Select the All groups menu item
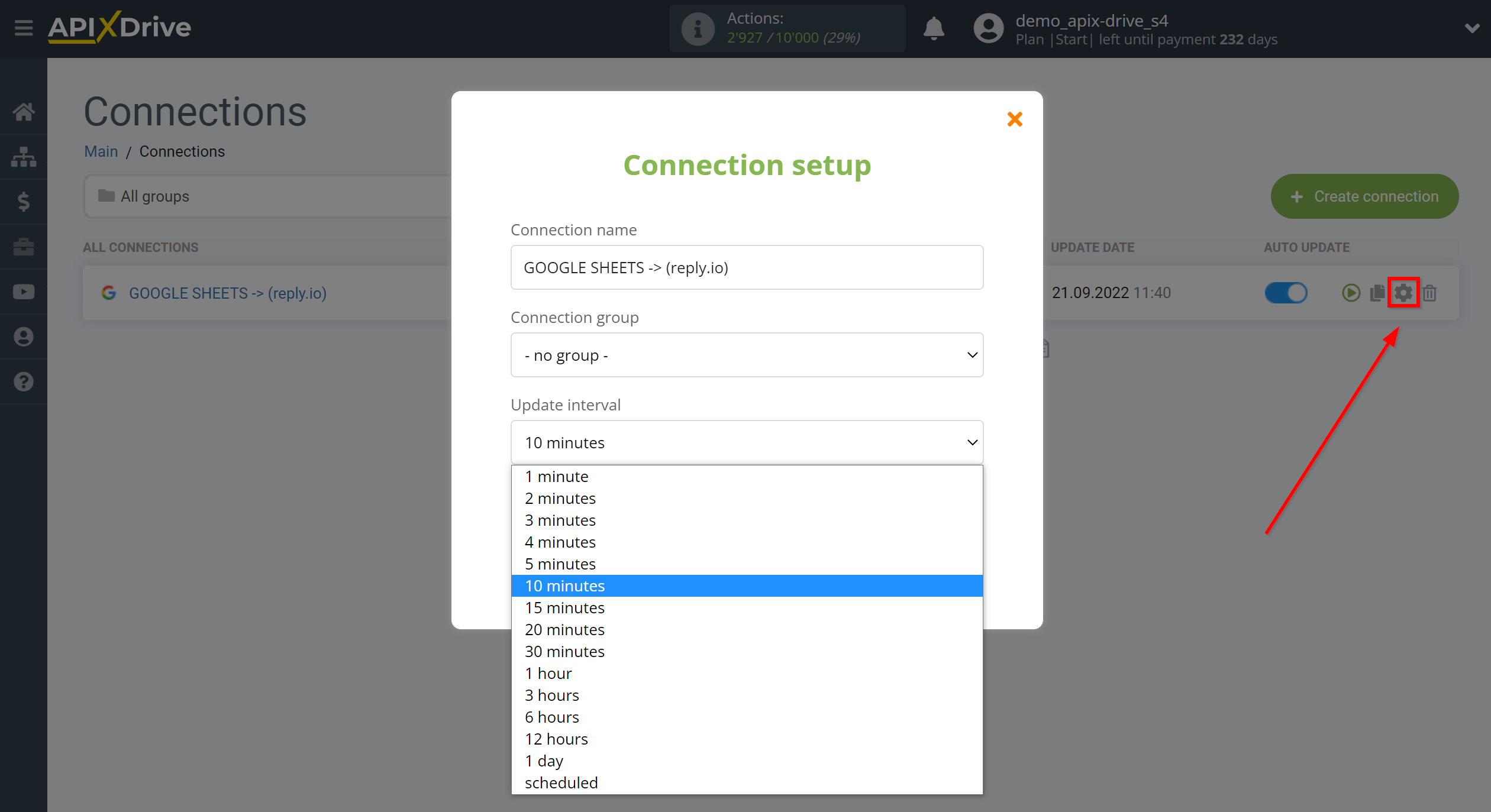 155,195
